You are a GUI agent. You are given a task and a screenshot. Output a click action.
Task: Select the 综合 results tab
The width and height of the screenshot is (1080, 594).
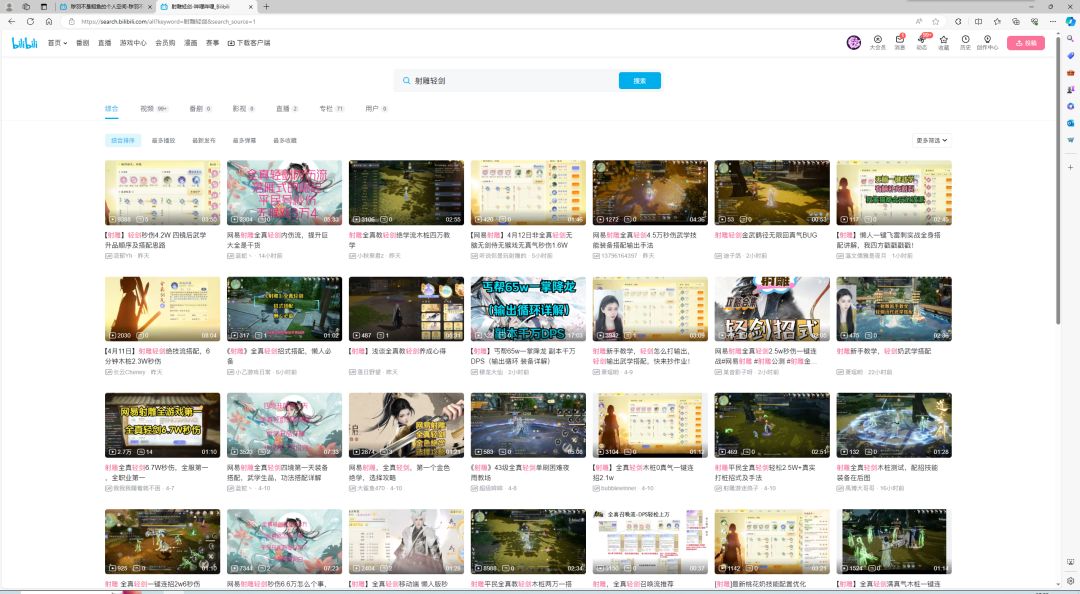[x=112, y=108]
